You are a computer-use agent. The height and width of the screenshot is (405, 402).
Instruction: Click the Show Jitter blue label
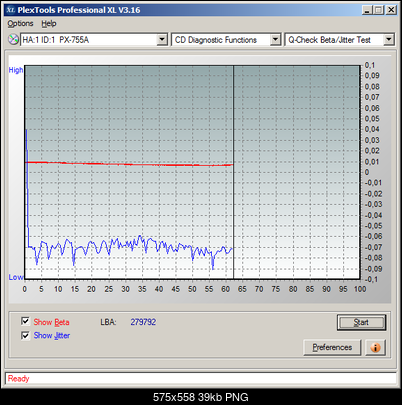coord(52,335)
